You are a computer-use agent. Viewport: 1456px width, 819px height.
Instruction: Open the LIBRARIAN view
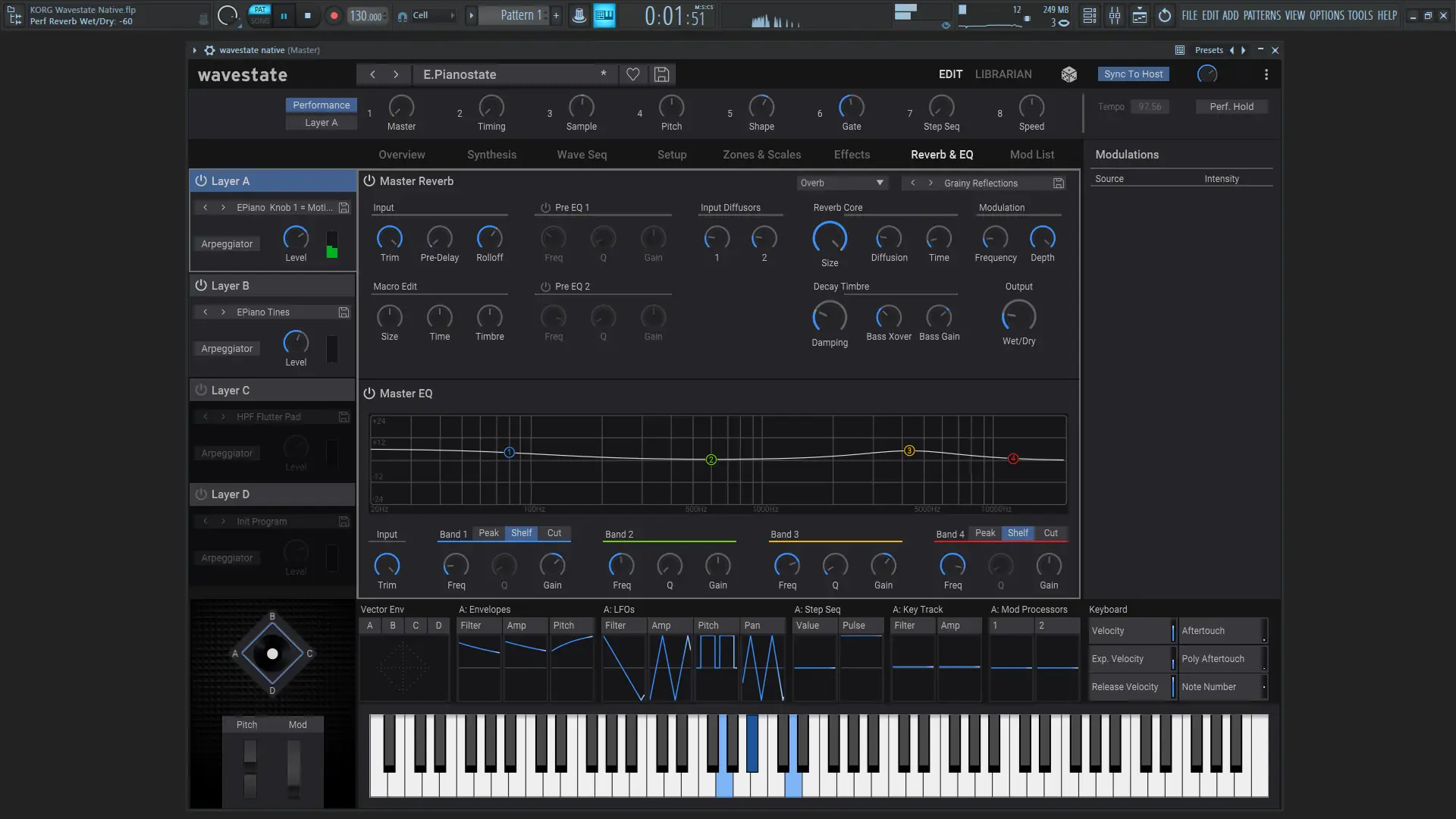click(x=1003, y=74)
